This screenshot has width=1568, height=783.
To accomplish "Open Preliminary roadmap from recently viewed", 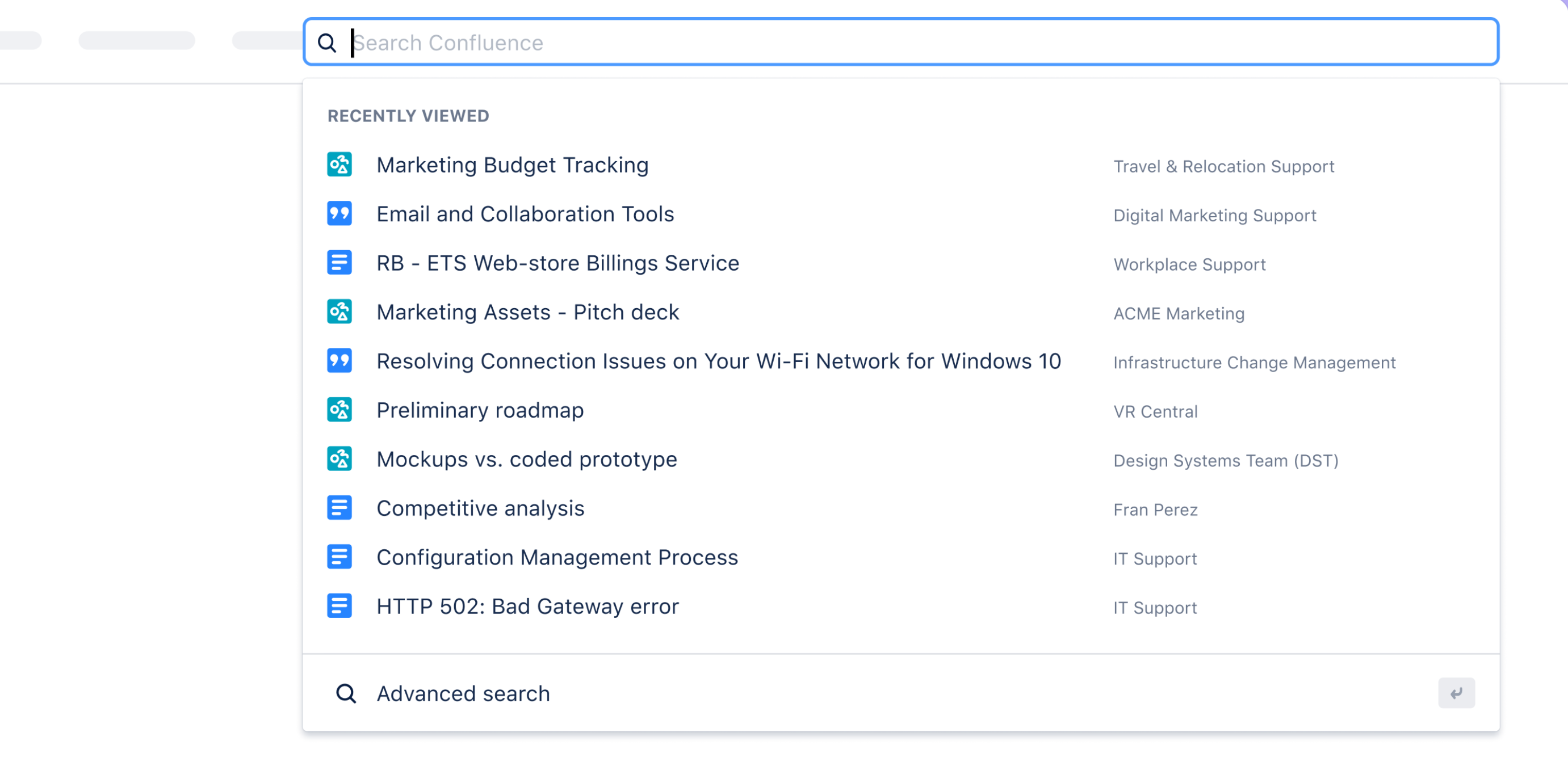I will point(480,411).
